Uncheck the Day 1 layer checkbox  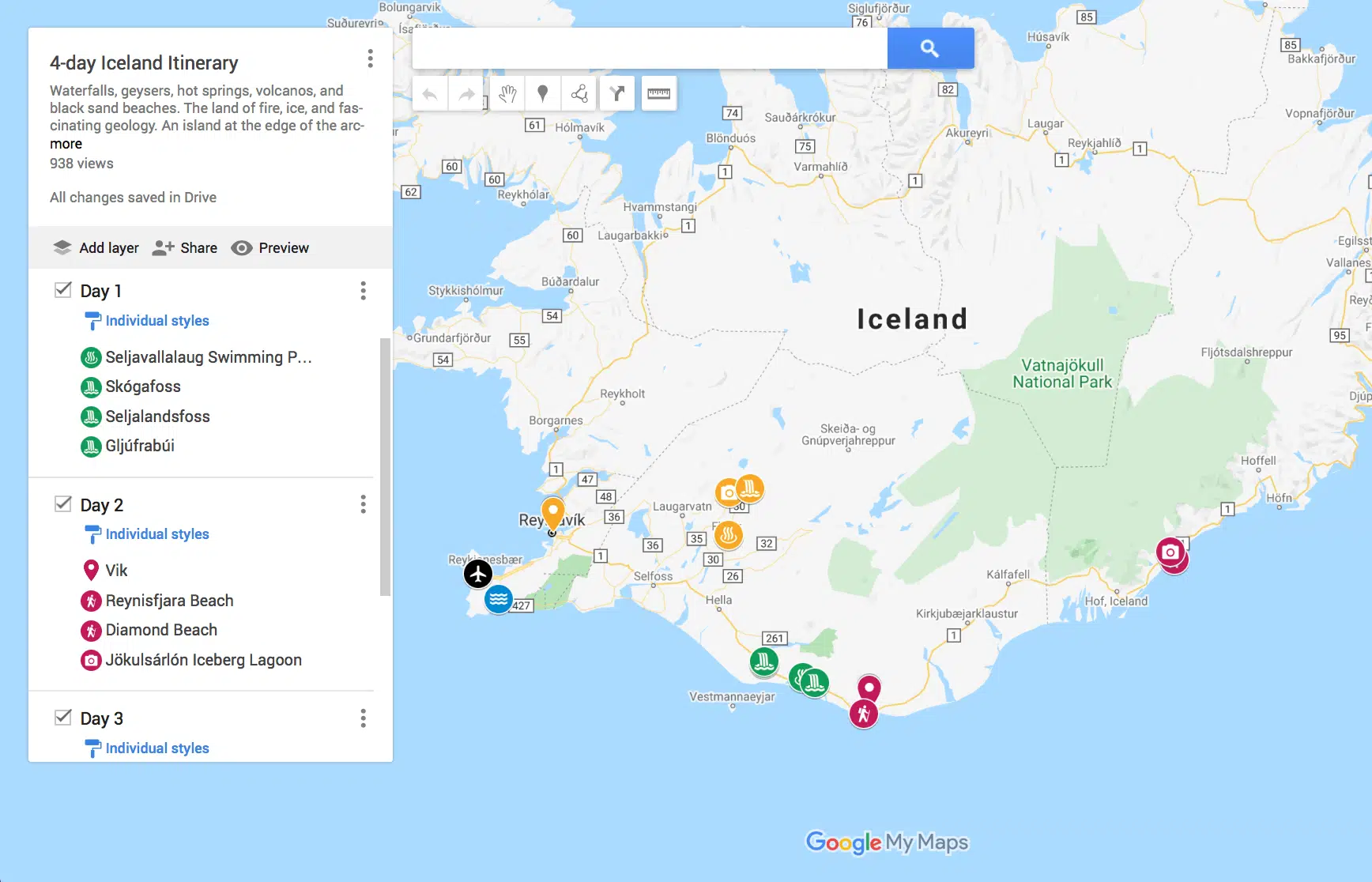click(63, 290)
